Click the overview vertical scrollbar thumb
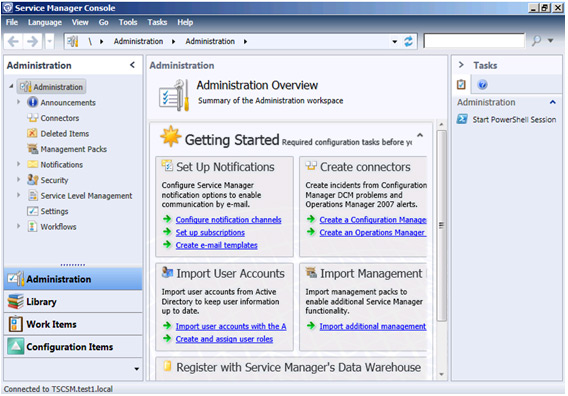The width and height of the screenshot is (568, 396). (x=441, y=225)
